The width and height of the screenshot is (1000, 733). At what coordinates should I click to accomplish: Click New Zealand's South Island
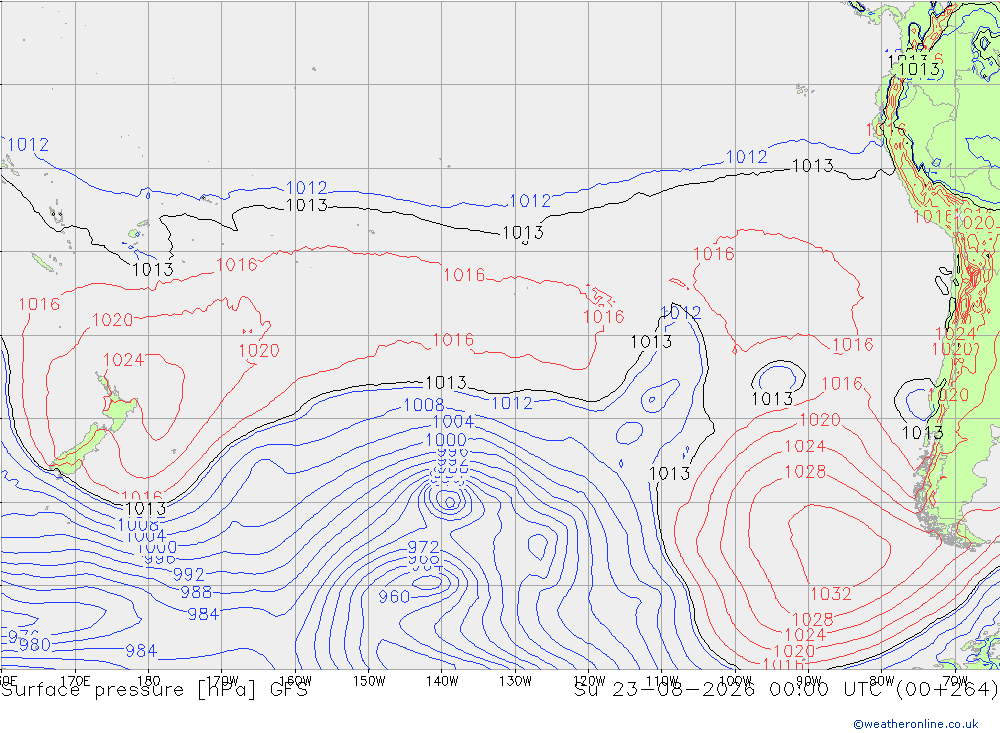(x=80, y=452)
